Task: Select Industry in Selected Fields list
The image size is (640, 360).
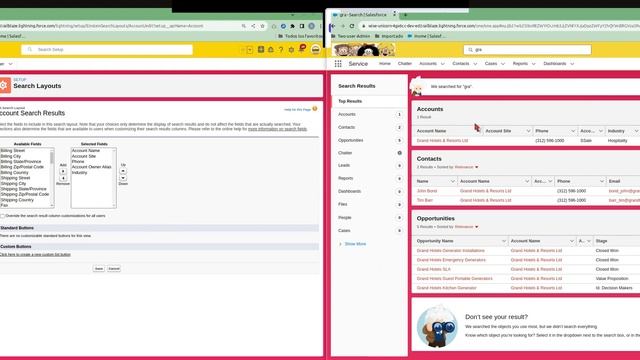Action: coord(80,173)
